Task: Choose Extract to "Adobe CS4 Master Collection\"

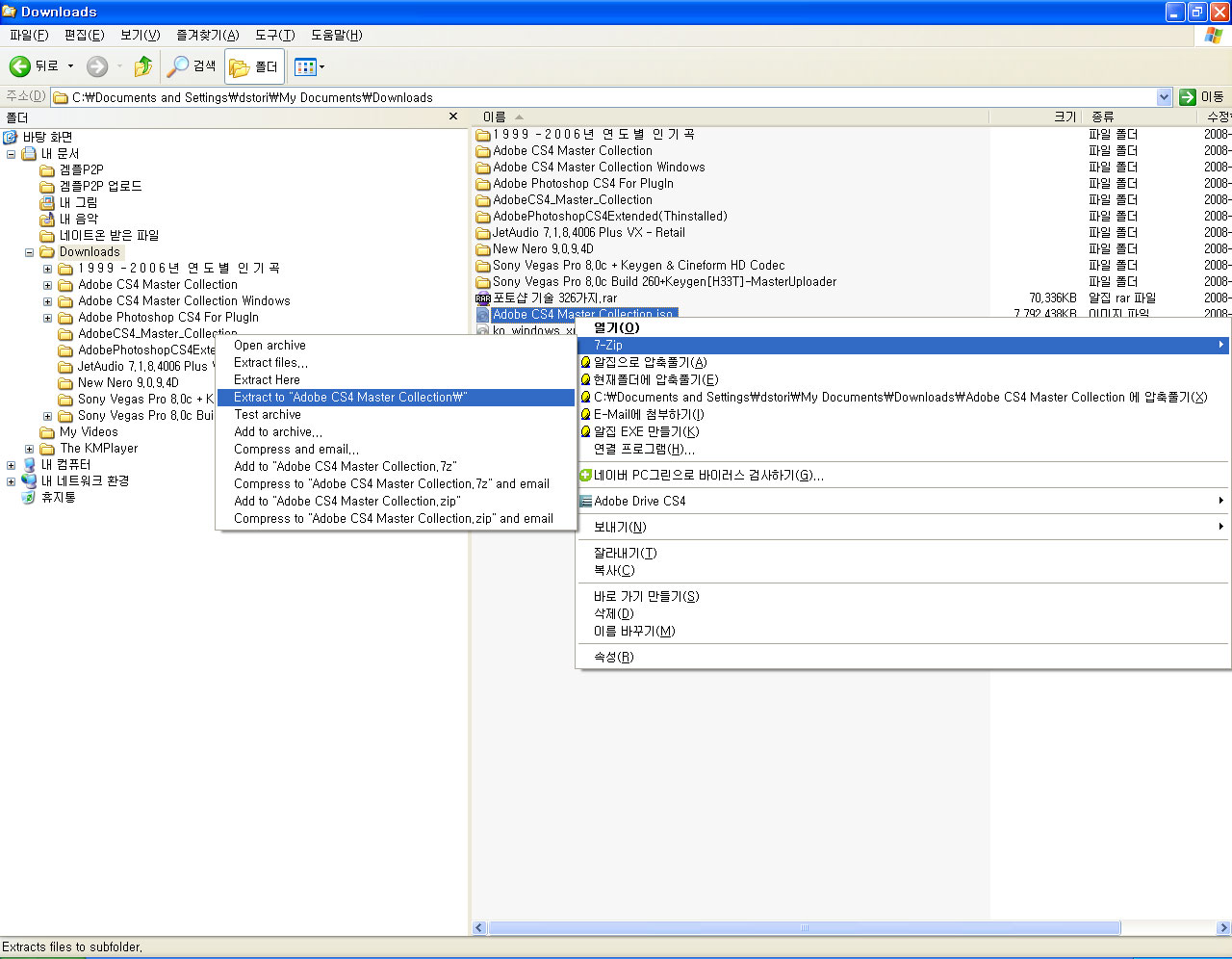Action: click(396, 397)
